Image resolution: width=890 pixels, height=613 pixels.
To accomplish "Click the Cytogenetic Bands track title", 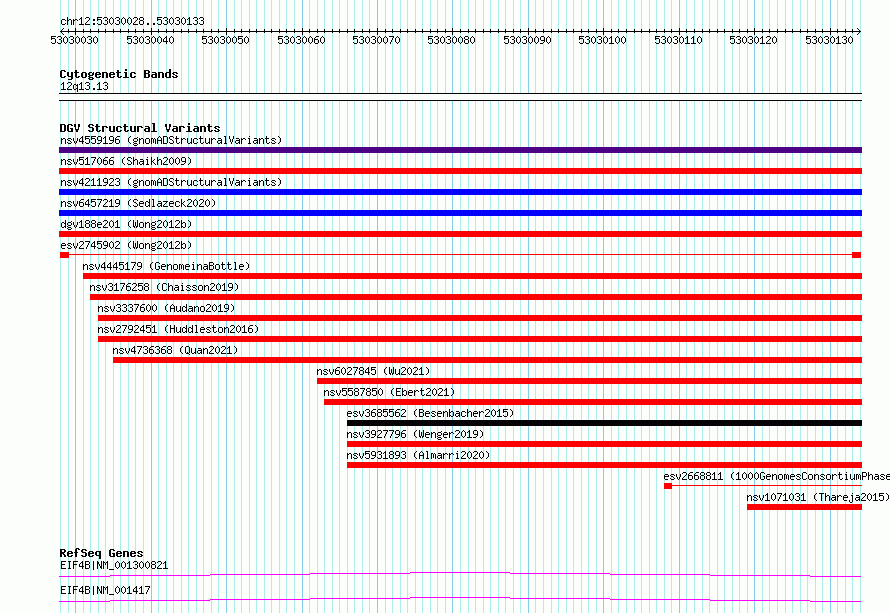I will (119, 74).
